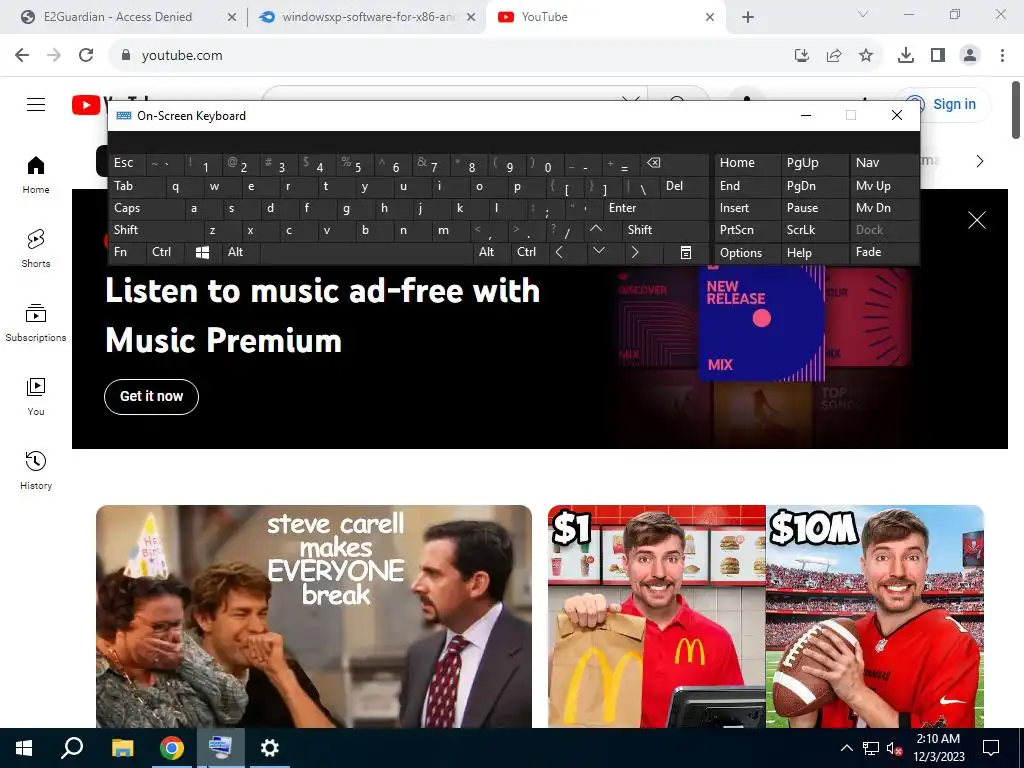
Task: Open a new Chrome tab
Action: [748, 17]
